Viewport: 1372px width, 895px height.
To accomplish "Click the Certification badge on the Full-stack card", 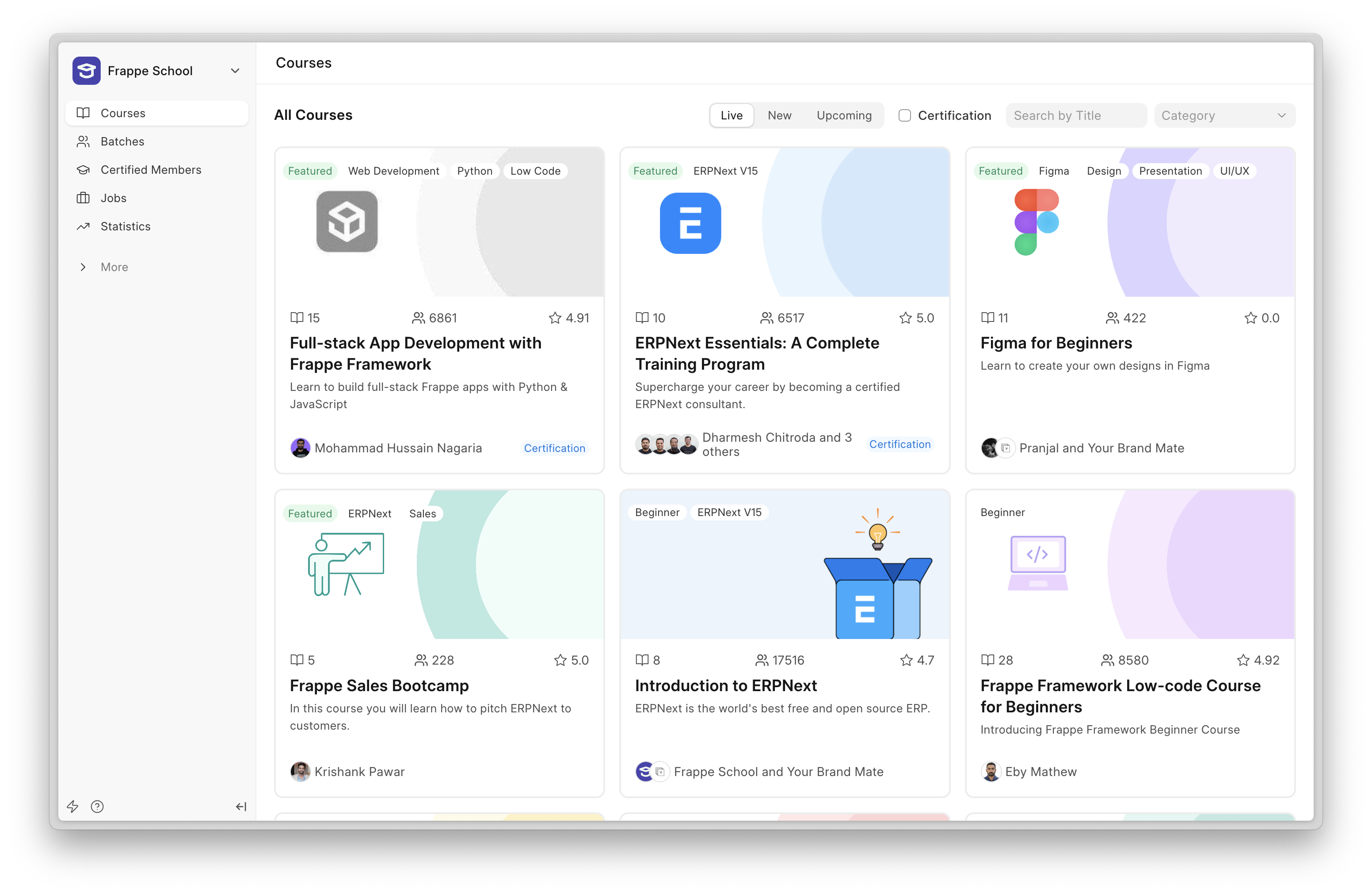I will pyautogui.click(x=555, y=448).
